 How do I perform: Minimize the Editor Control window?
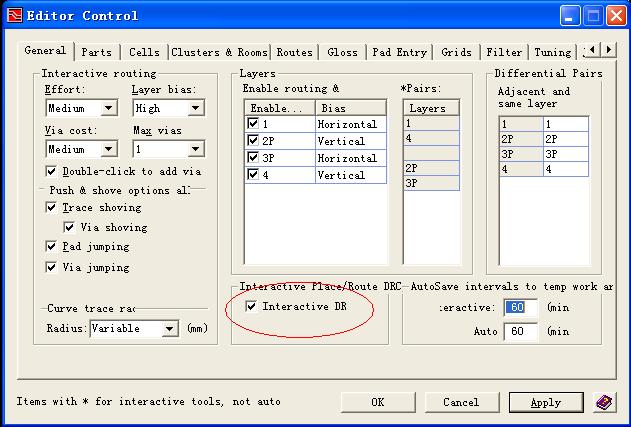pyautogui.click(x=570, y=16)
